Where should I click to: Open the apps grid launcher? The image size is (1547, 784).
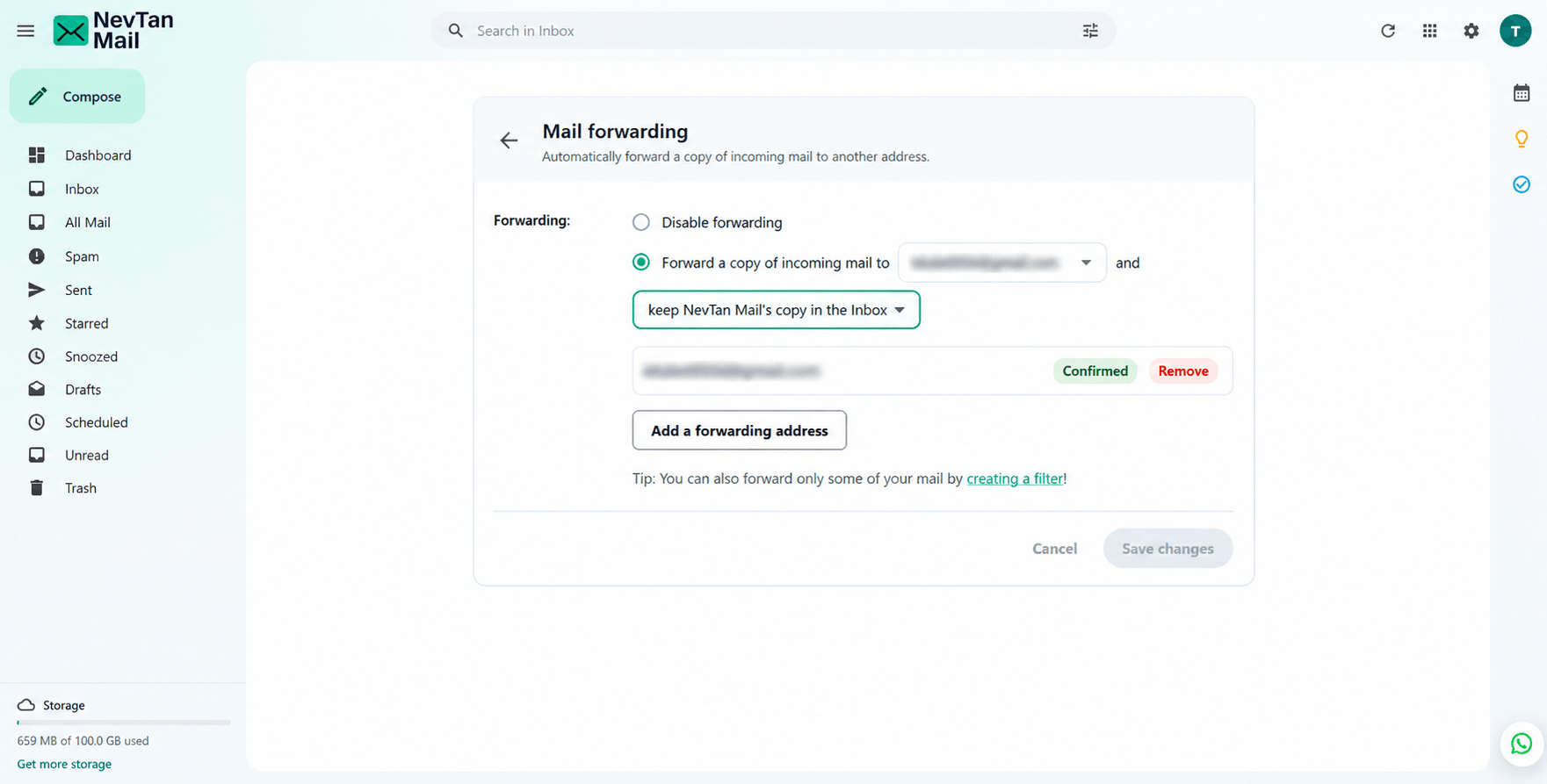tap(1430, 31)
